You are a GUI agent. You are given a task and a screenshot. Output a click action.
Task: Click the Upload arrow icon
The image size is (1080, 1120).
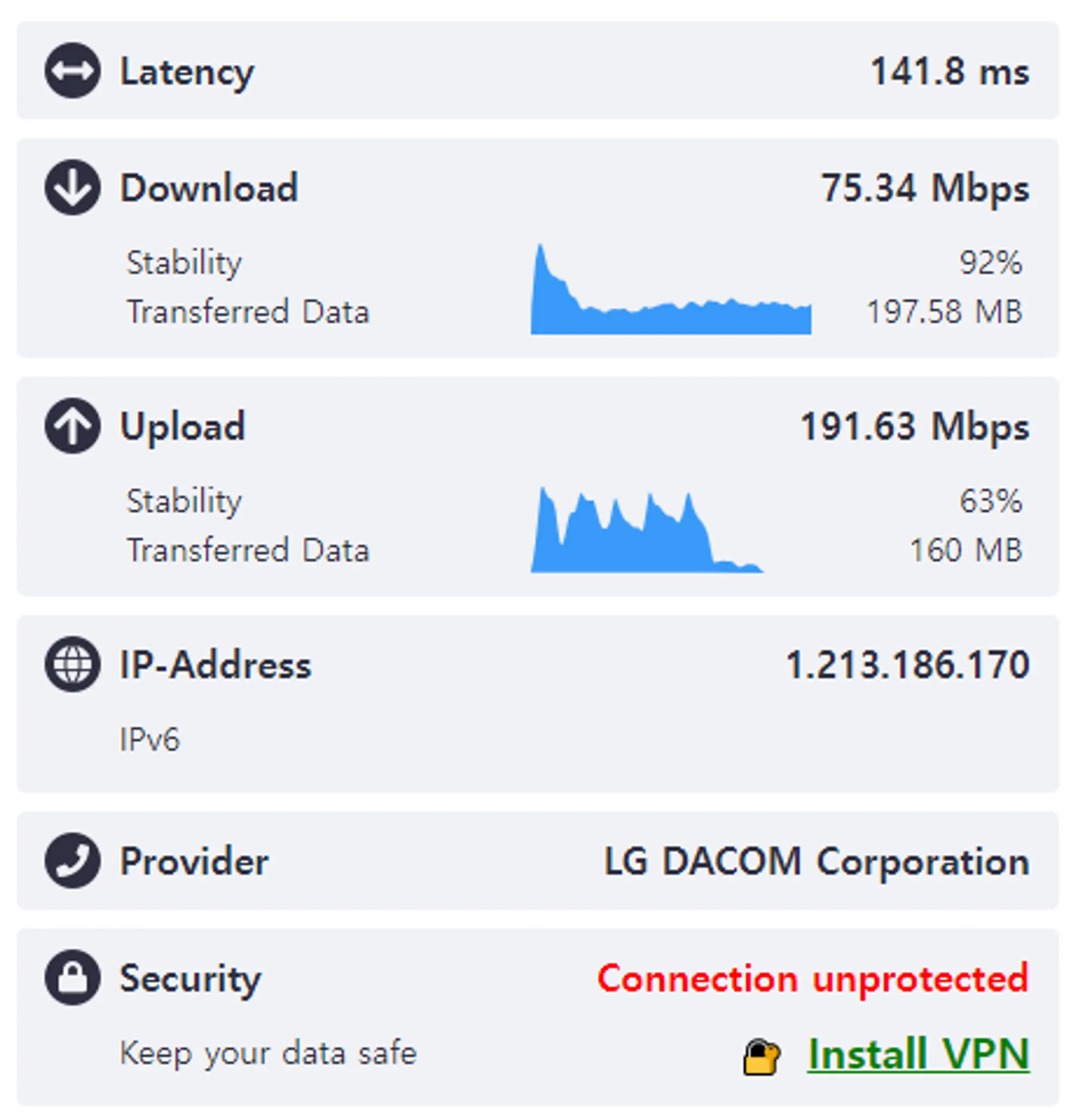[72, 426]
